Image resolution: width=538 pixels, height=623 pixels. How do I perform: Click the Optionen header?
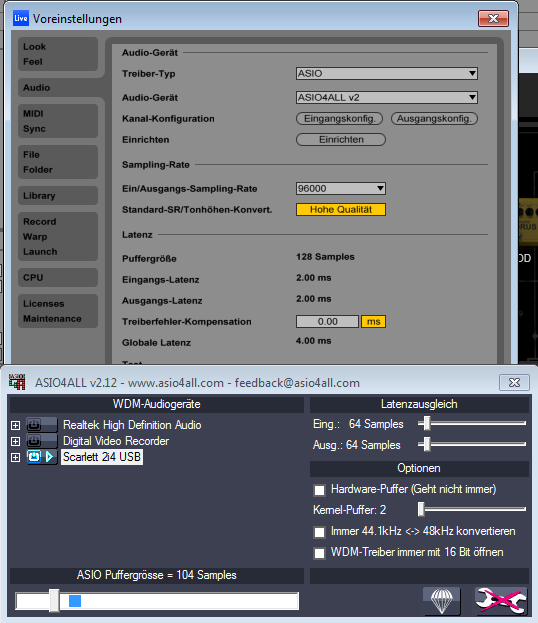click(x=419, y=468)
